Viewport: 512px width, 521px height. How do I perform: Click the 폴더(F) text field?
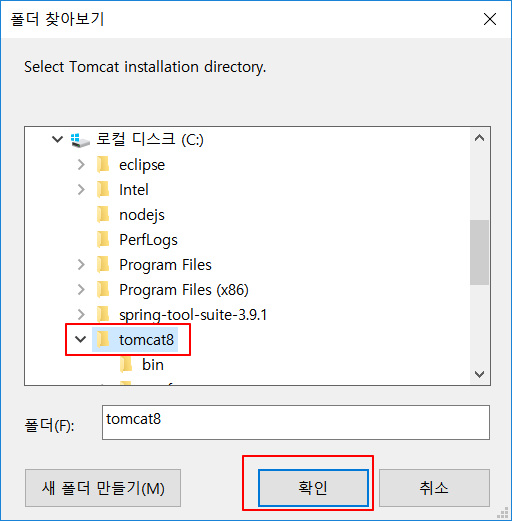click(296, 422)
